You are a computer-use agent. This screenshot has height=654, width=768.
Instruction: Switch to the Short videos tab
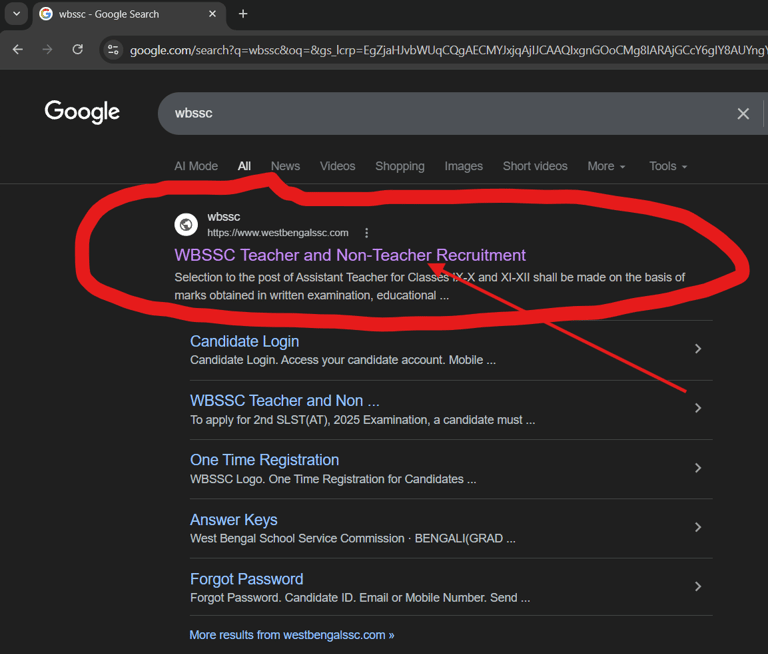(535, 166)
